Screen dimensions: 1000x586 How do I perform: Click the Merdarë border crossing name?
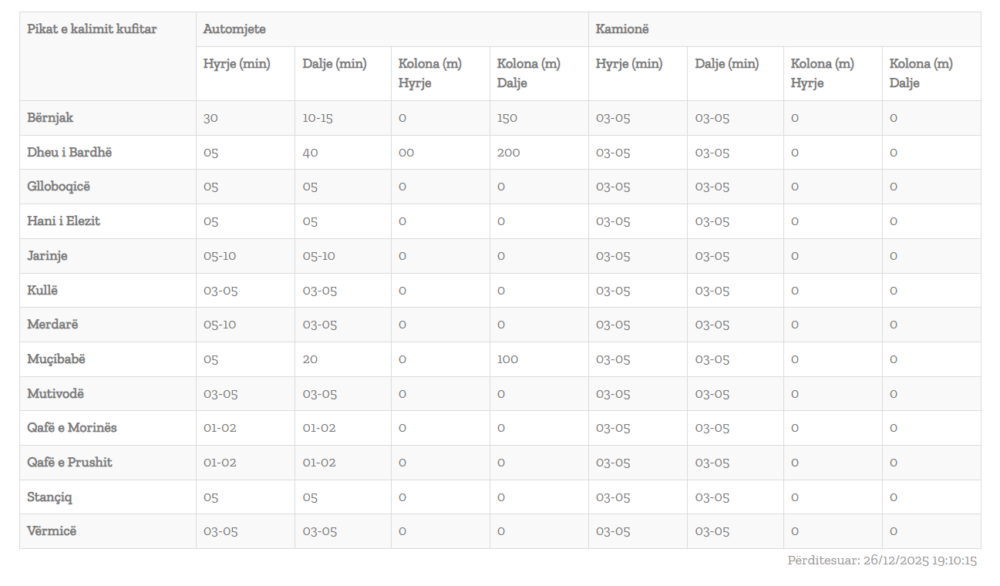pyautogui.click(x=53, y=325)
